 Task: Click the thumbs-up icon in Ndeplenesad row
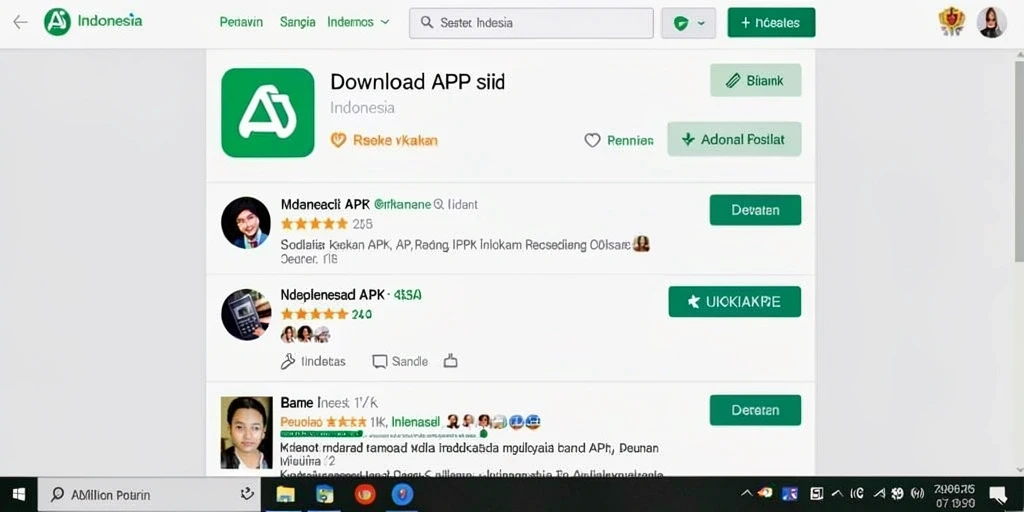click(x=450, y=361)
